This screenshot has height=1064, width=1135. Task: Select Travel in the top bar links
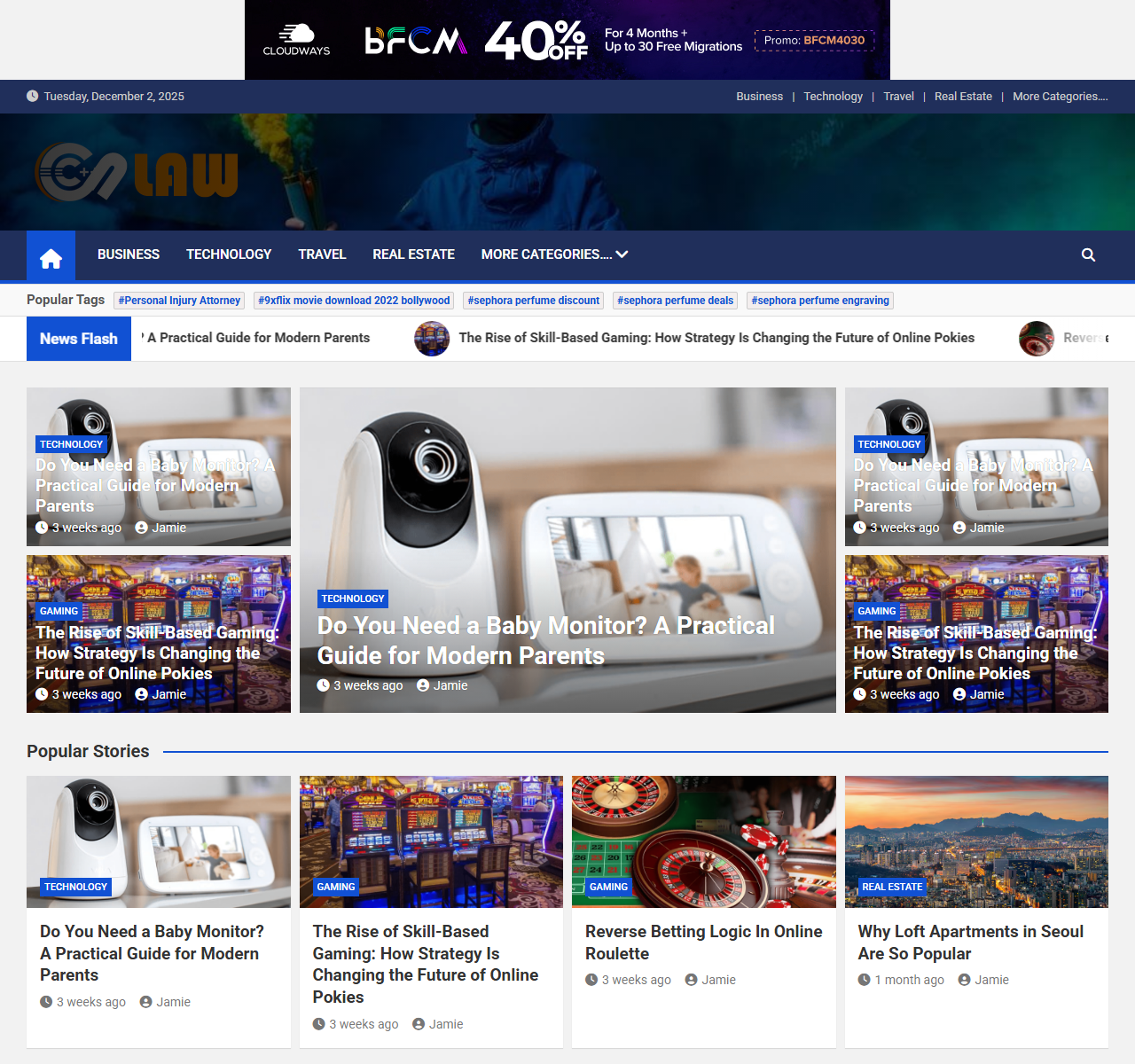(898, 97)
